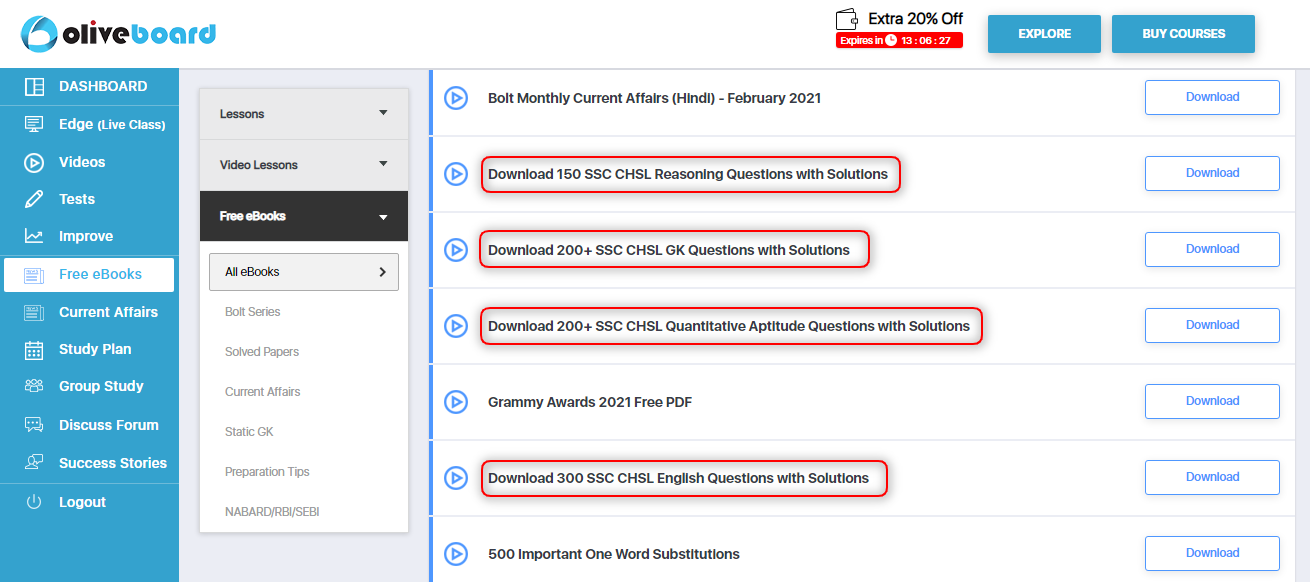This screenshot has width=1310, height=582.
Task: Open Edge Live Class icon
Action: 34,124
